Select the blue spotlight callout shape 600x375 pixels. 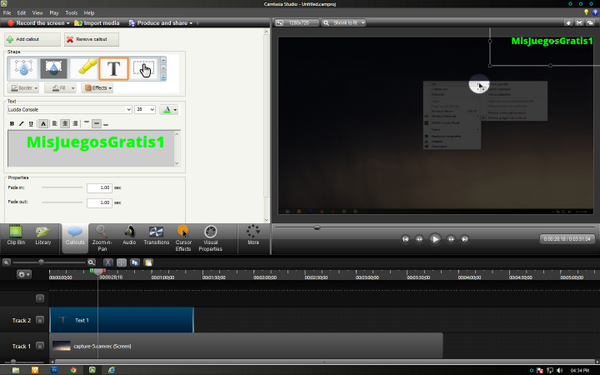23,68
